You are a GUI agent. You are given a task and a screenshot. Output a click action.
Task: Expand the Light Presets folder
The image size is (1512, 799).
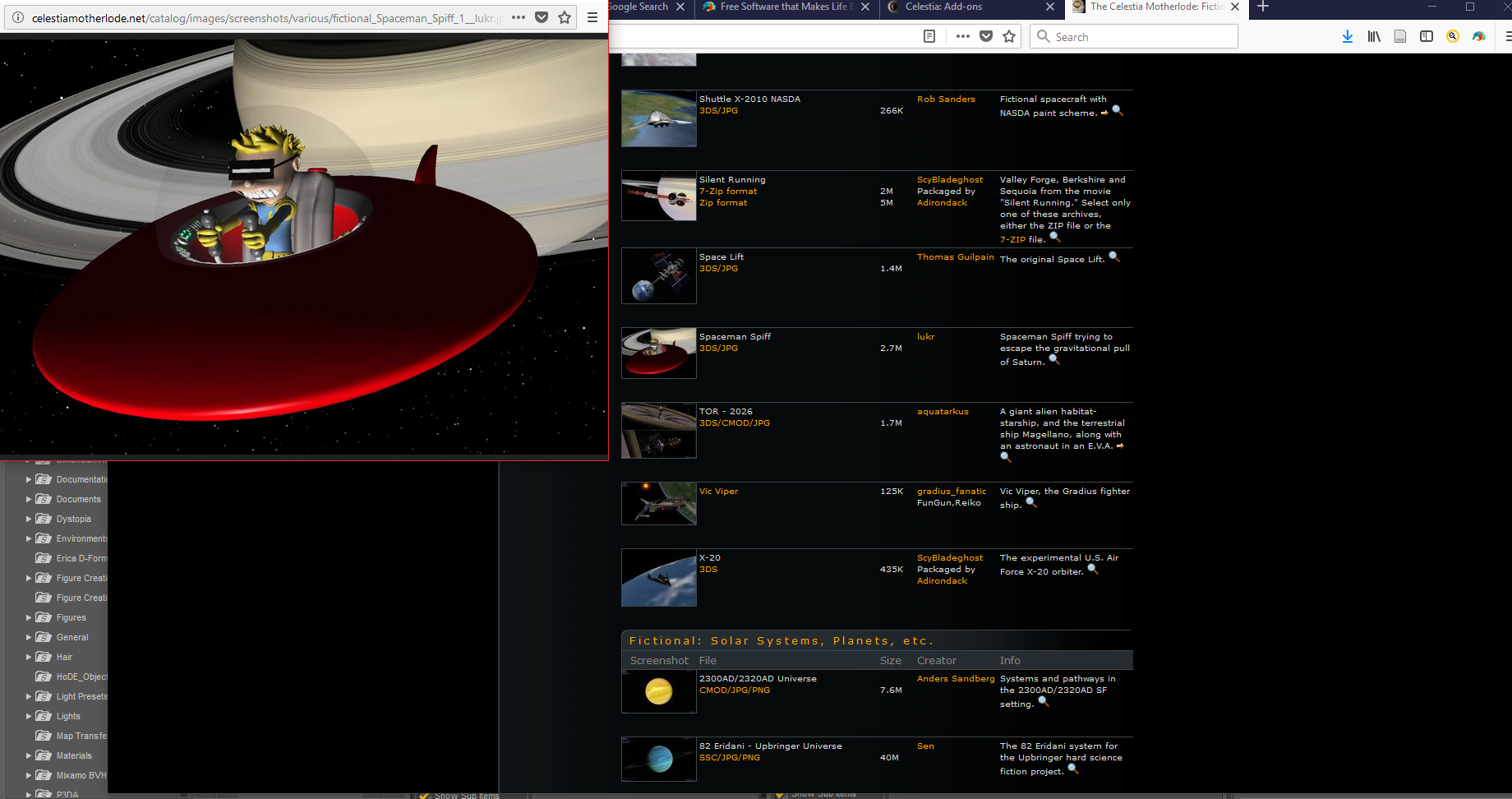(x=29, y=696)
